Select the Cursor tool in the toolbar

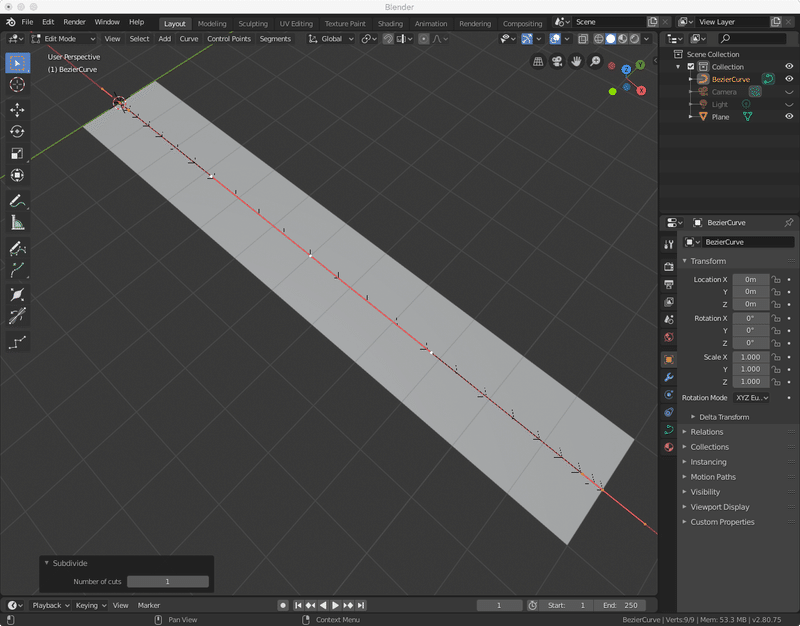tap(17, 85)
